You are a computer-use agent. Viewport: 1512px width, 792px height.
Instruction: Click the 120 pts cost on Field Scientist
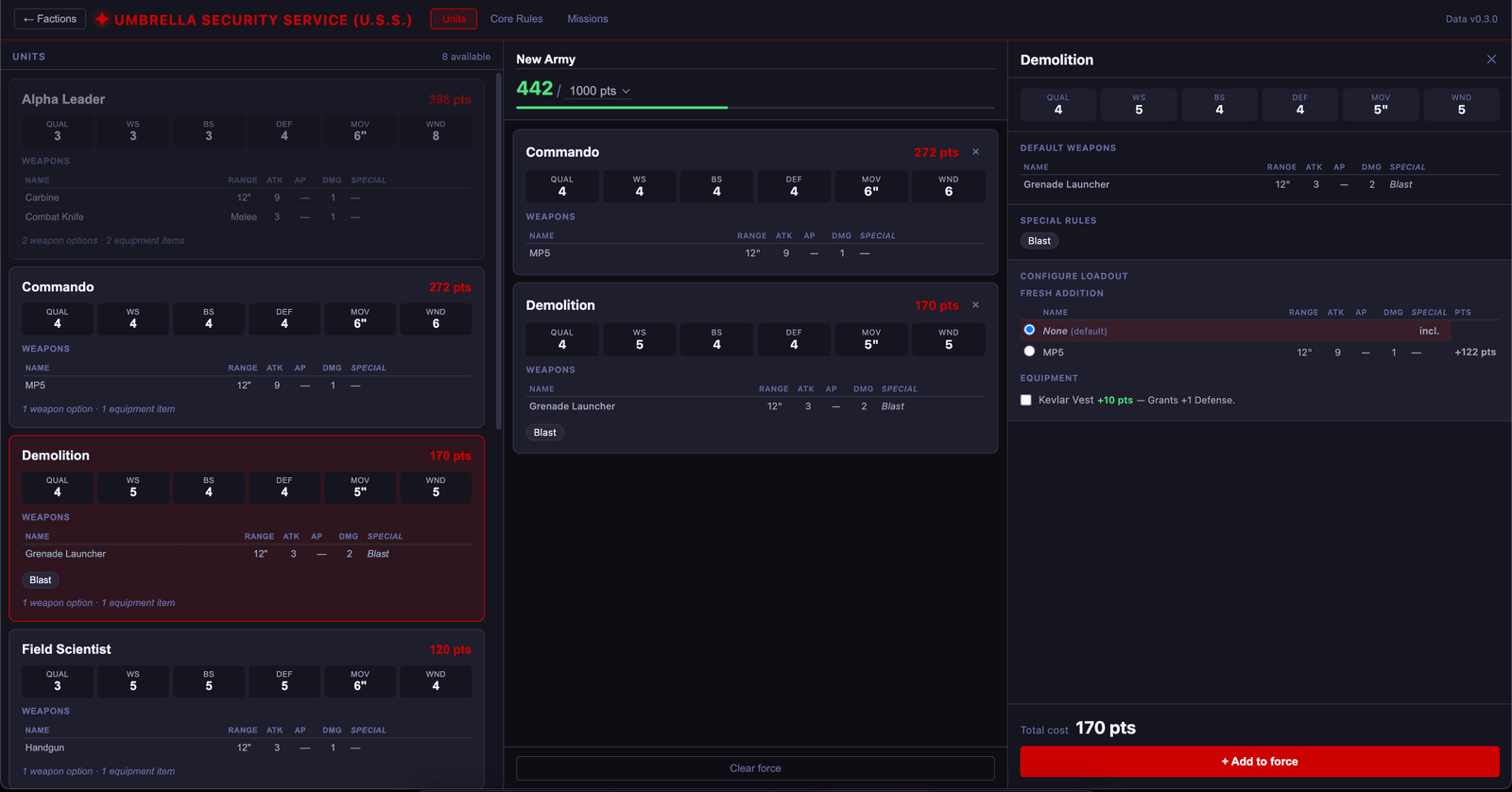[450, 649]
